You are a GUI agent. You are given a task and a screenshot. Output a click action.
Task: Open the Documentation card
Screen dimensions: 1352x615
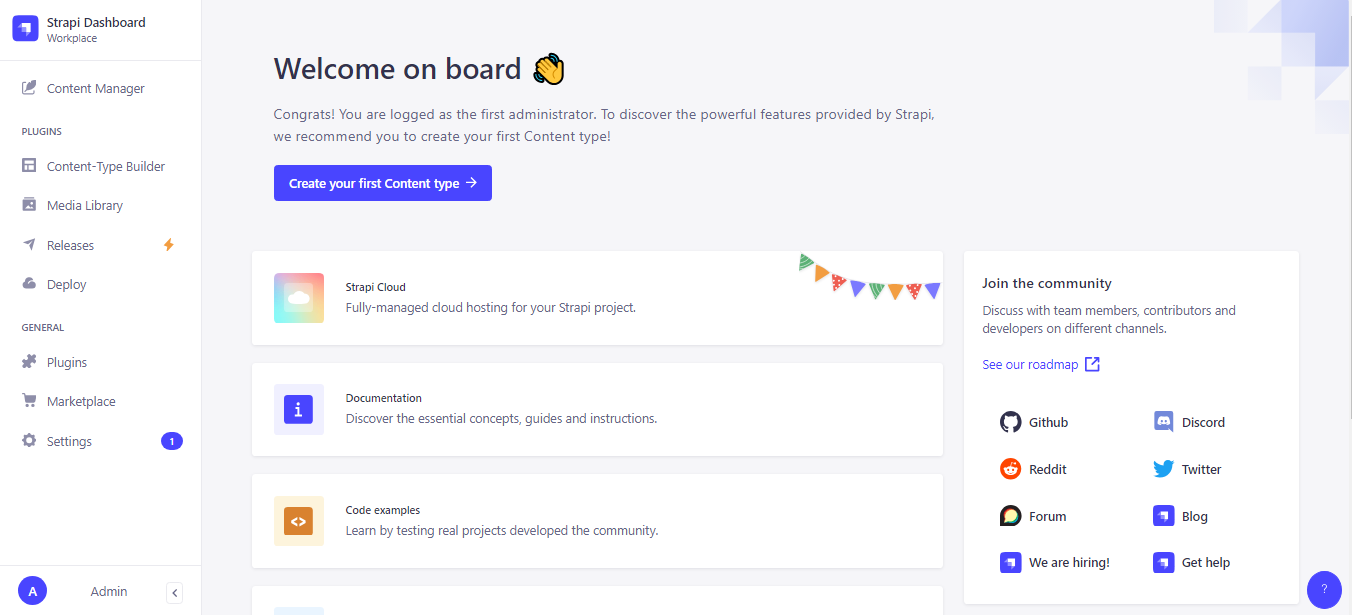coord(597,409)
